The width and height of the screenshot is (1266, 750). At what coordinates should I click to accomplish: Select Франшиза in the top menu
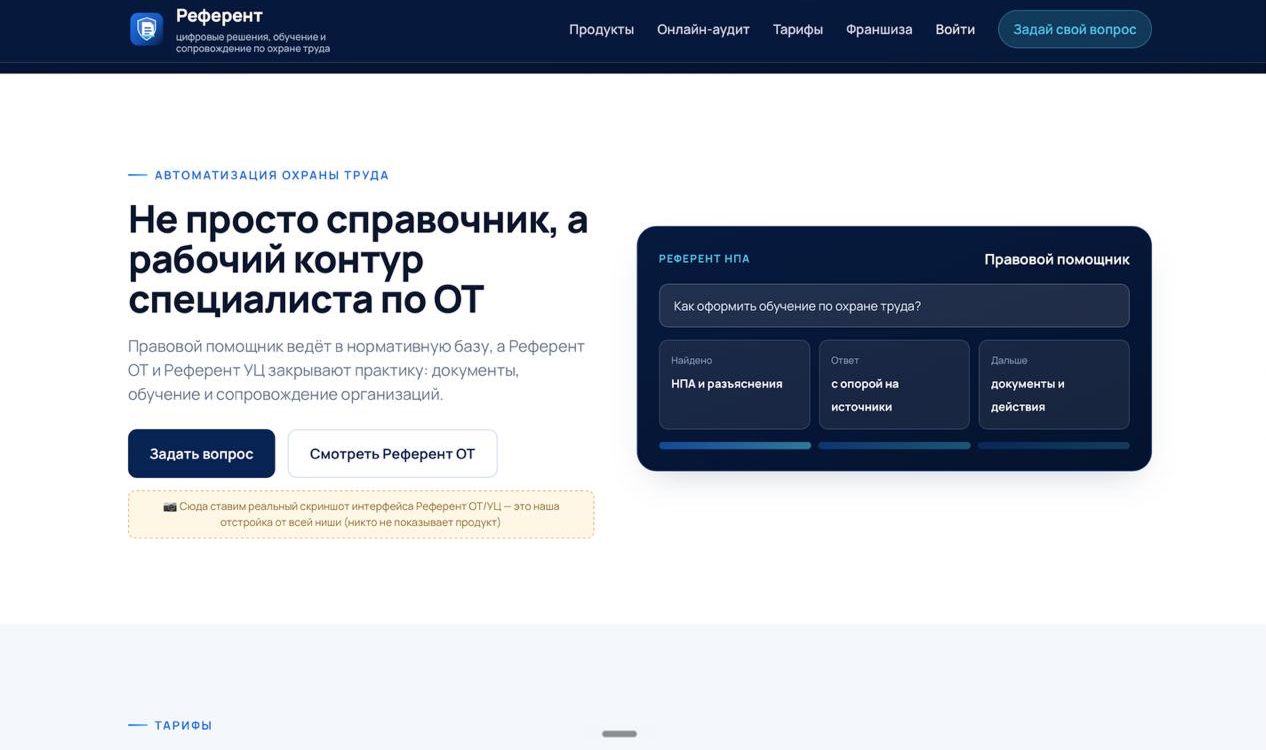coord(879,29)
